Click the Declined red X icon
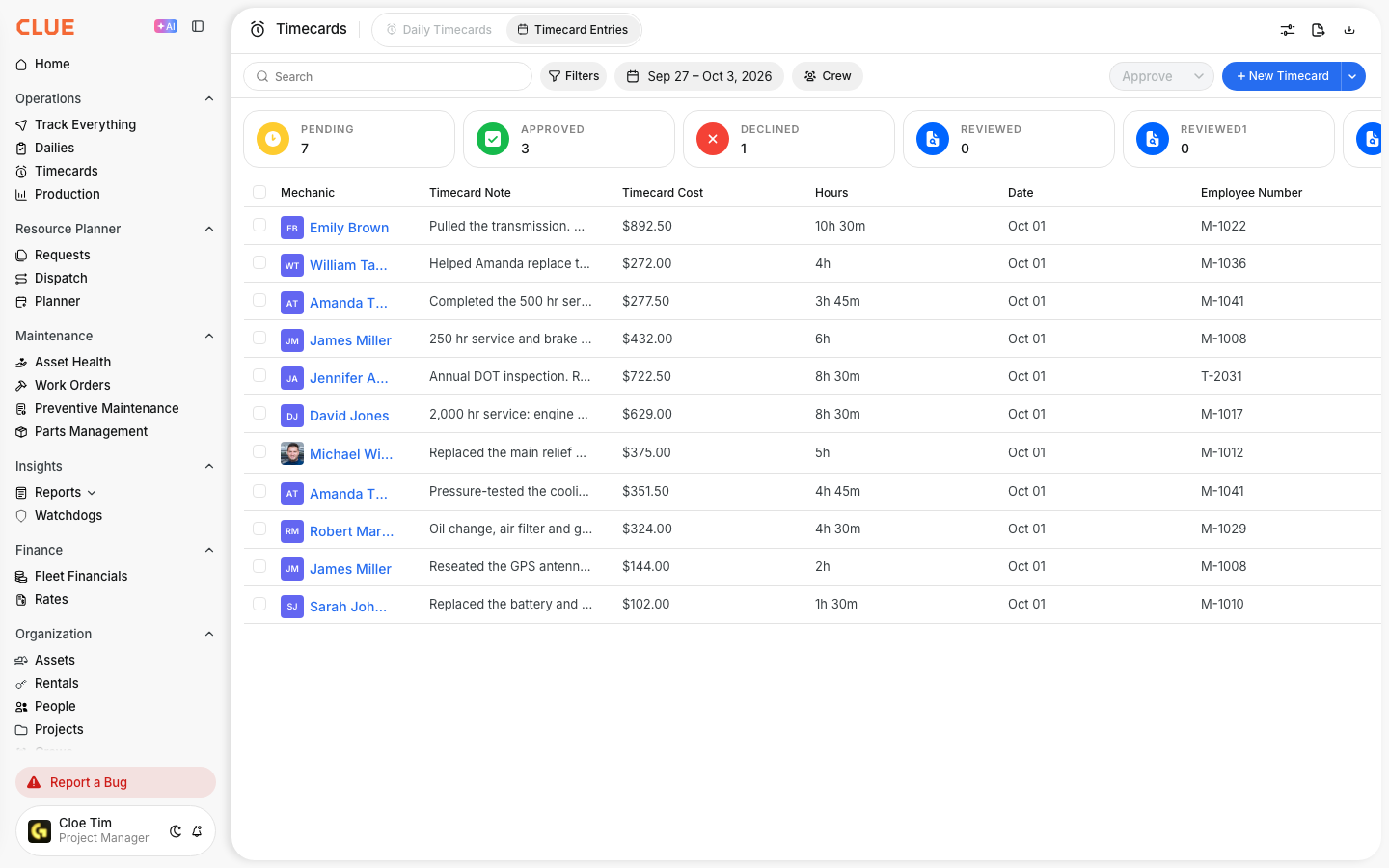The height and width of the screenshot is (868, 1389). click(x=713, y=139)
